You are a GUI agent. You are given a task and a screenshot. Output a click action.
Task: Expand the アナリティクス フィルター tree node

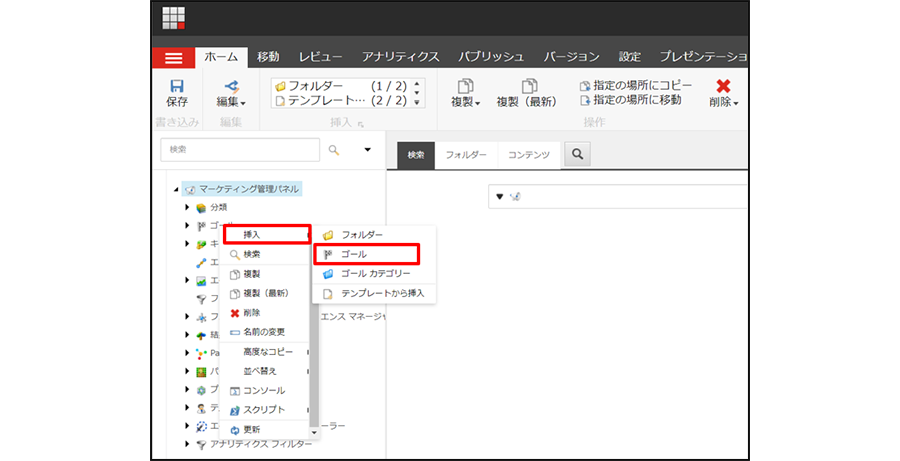pos(188,444)
